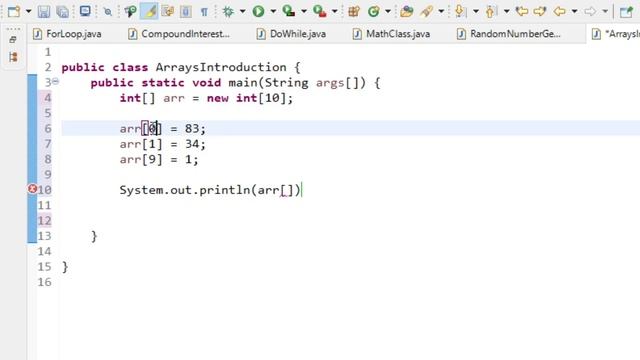
Task: Switch to the *Arrays... editor tab
Action: 616,34
